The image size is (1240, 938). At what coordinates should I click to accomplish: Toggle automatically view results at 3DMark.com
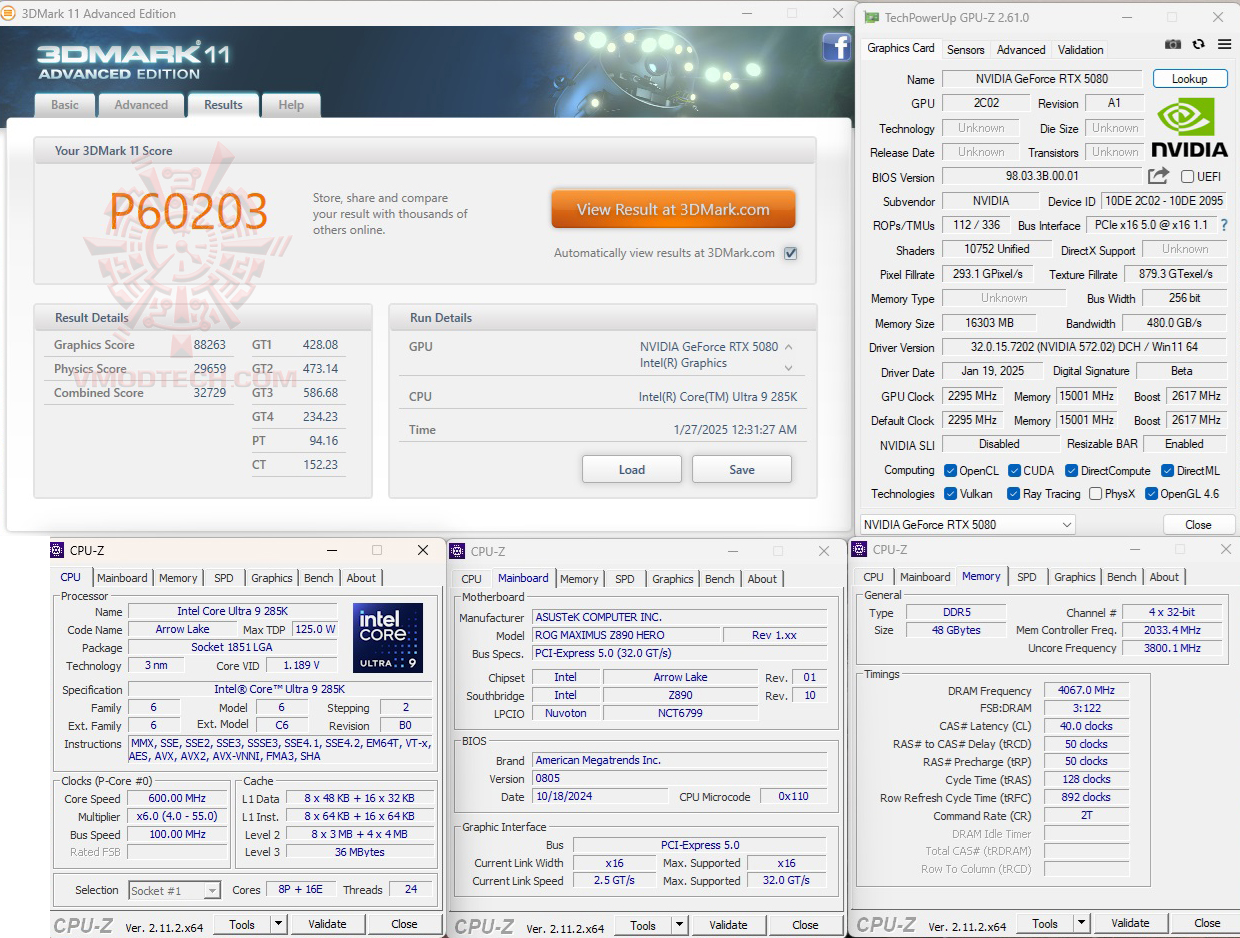point(790,253)
